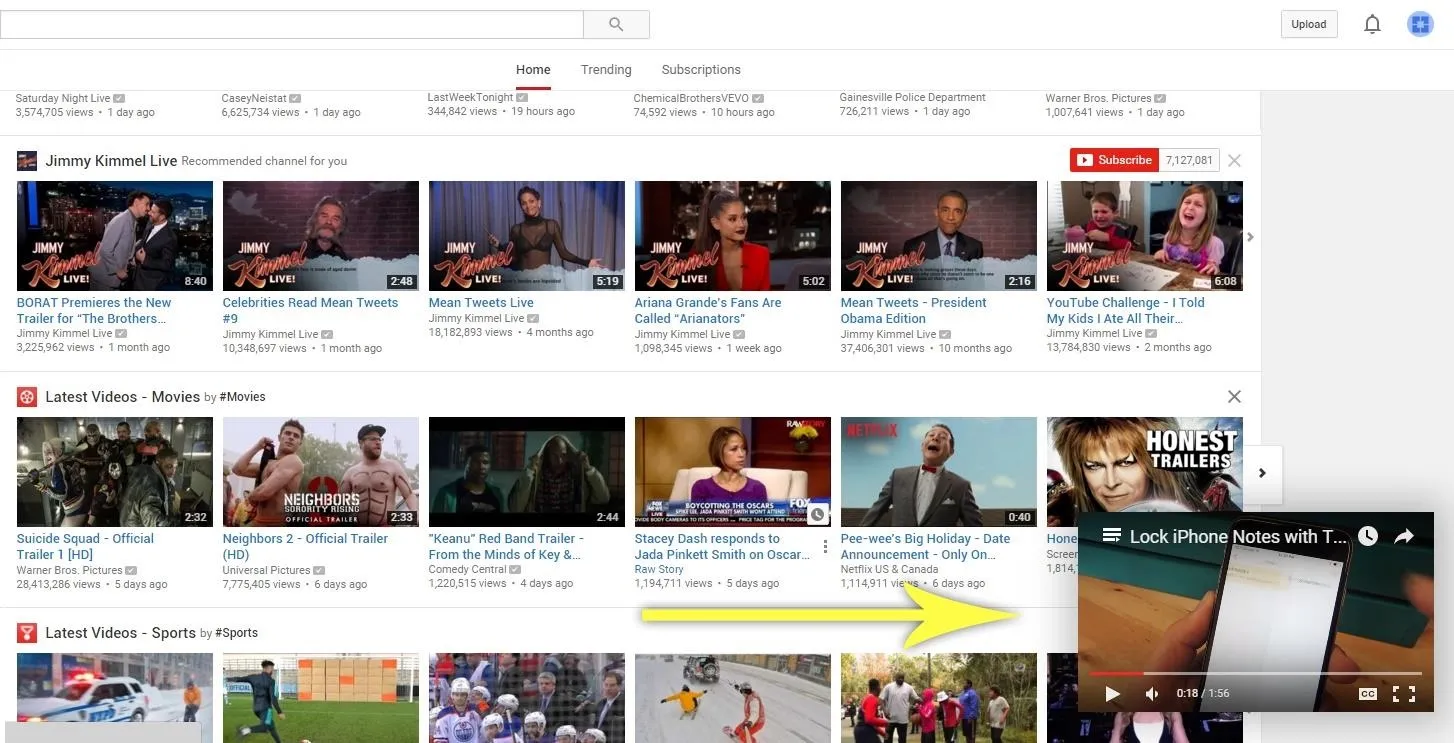The height and width of the screenshot is (743, 1454).
Task: Click the mini player share arrow
Action: (1404, 536)
